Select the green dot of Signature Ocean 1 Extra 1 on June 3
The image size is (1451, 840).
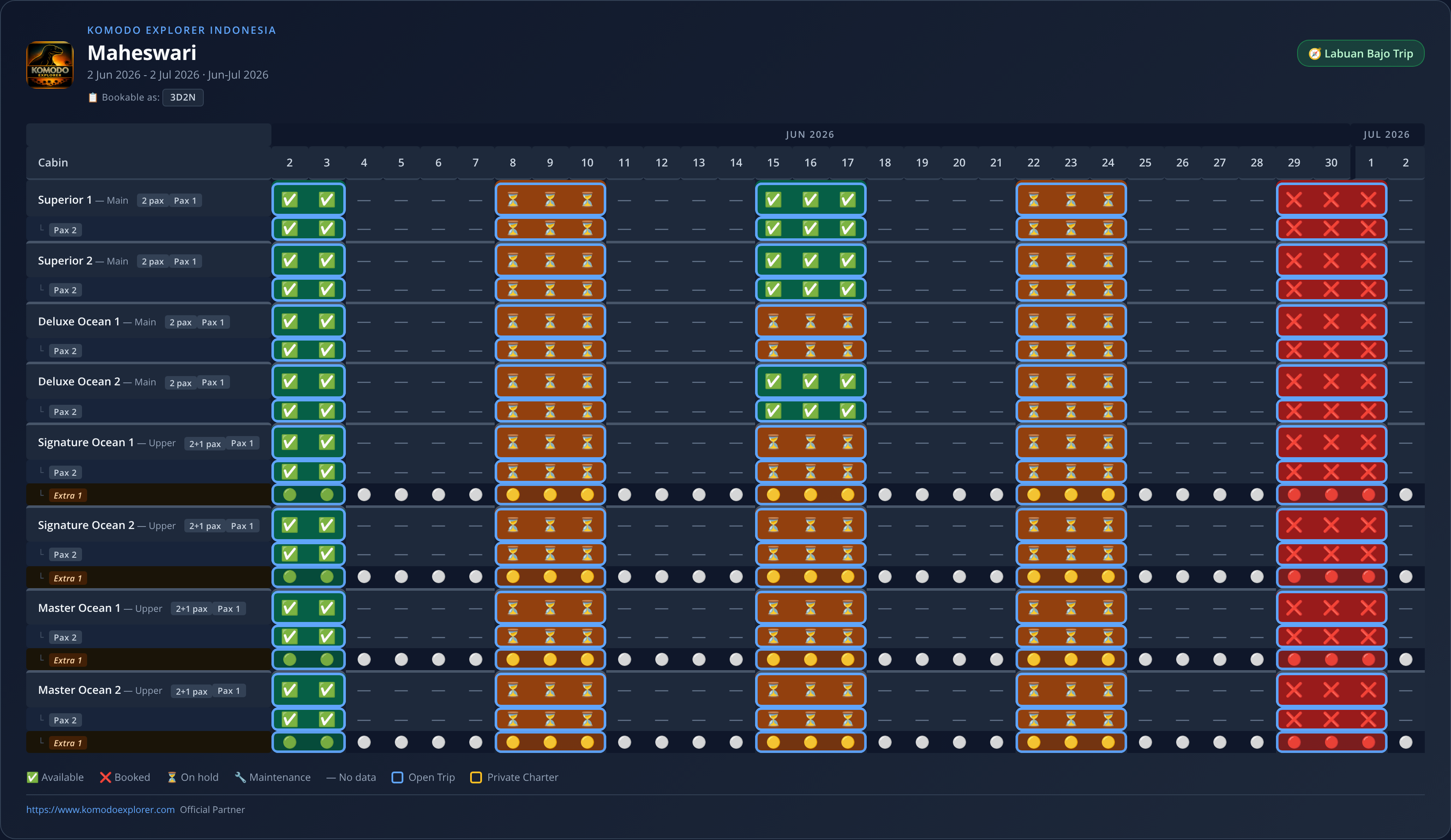tap(326, 494)
